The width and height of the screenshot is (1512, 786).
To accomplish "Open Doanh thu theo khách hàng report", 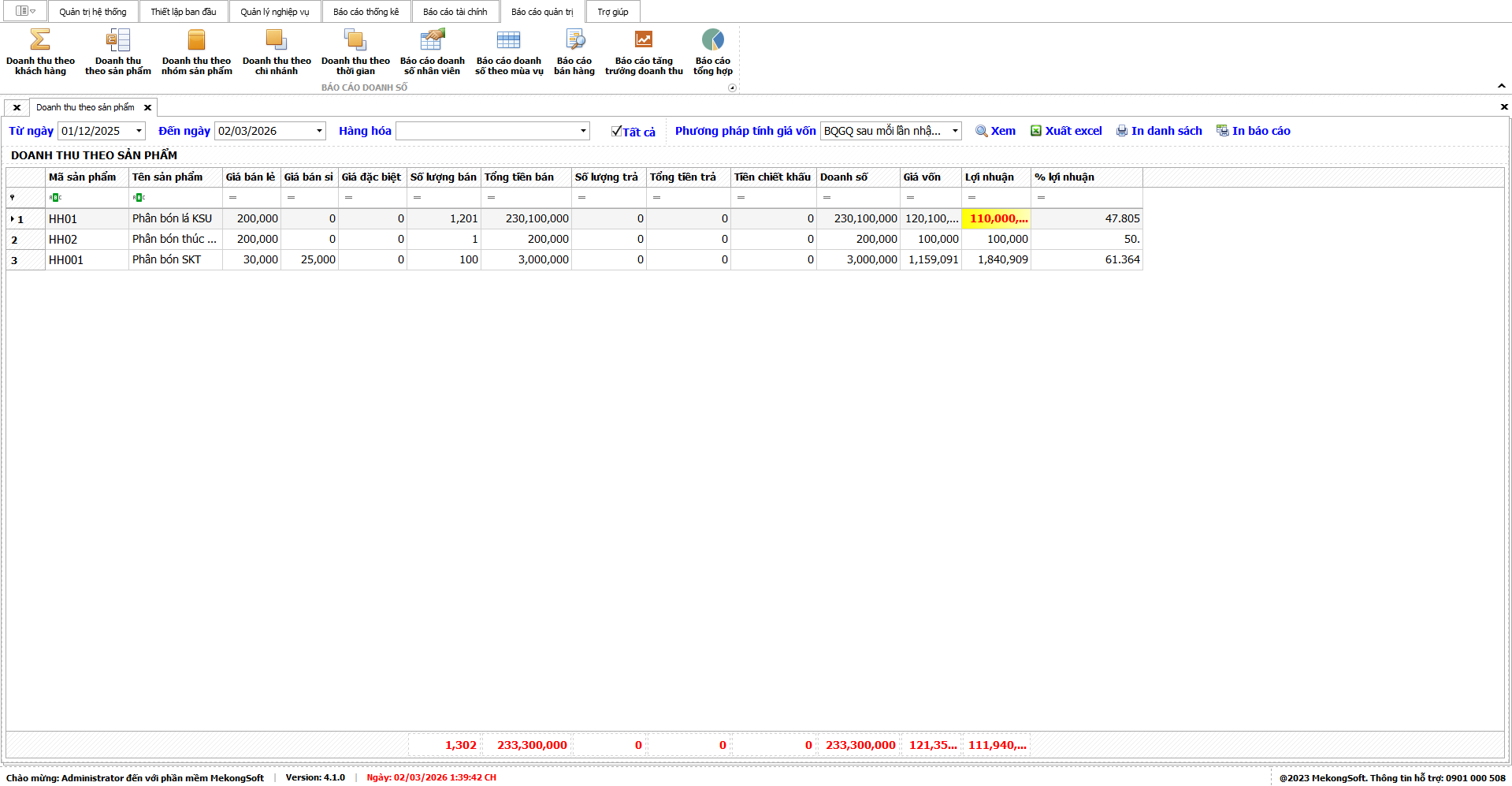I will (40, 52).
